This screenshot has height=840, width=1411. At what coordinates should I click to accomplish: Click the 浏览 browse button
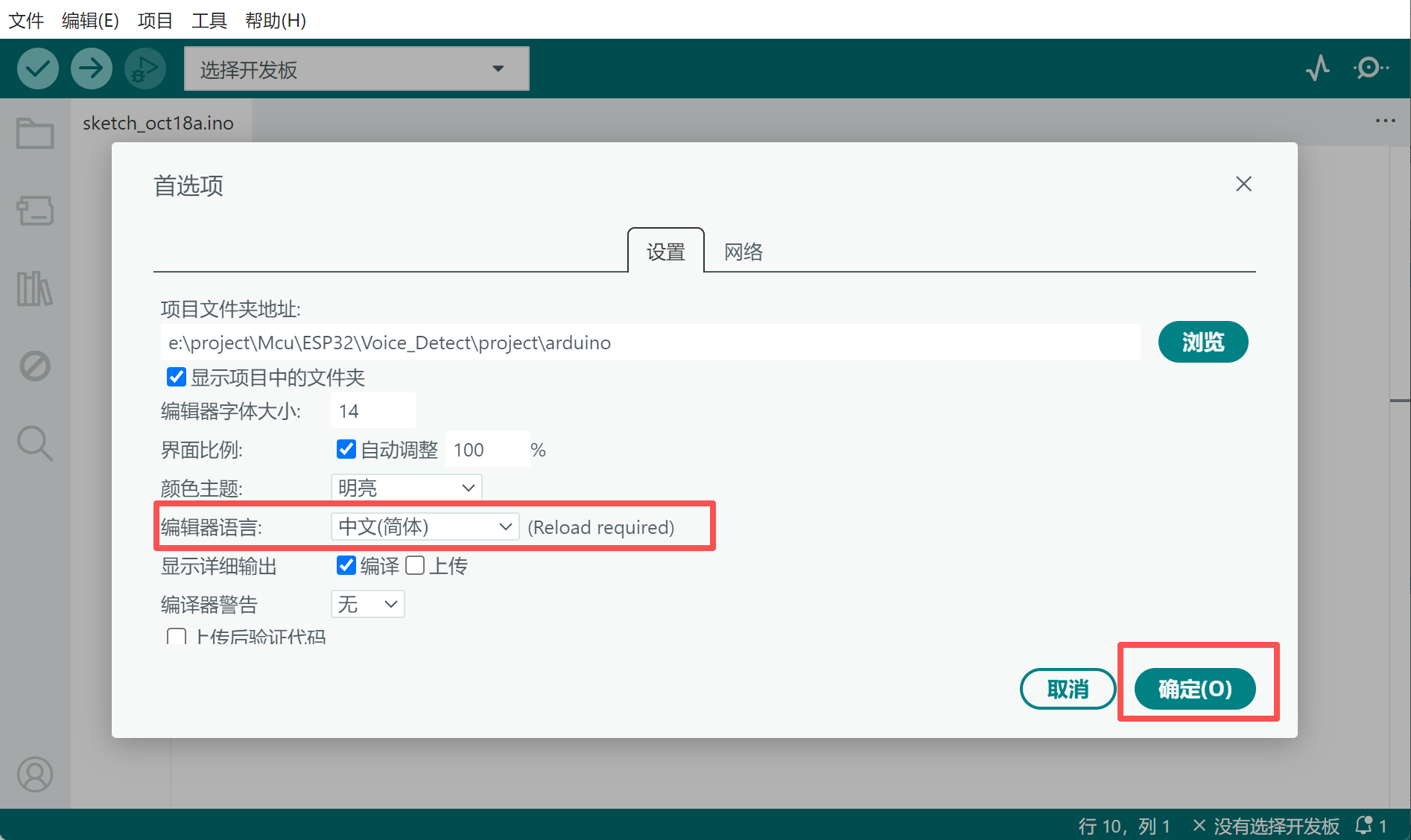point(1202,342)
